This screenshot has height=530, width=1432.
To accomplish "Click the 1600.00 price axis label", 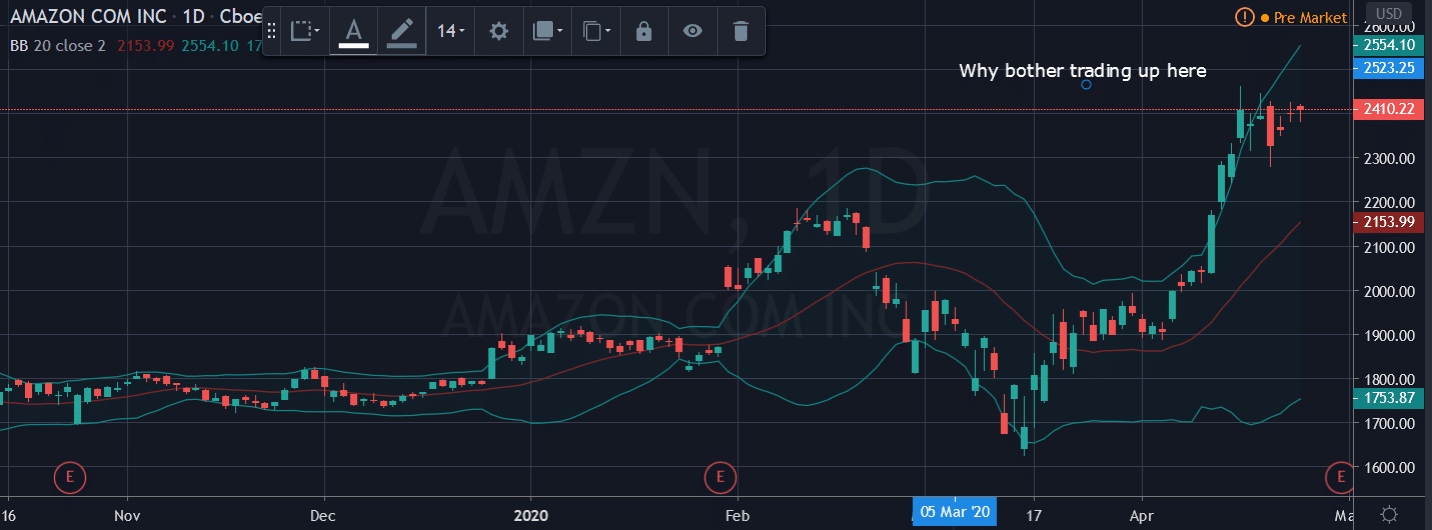I will pyautogui.click(x=1390, y=468).
